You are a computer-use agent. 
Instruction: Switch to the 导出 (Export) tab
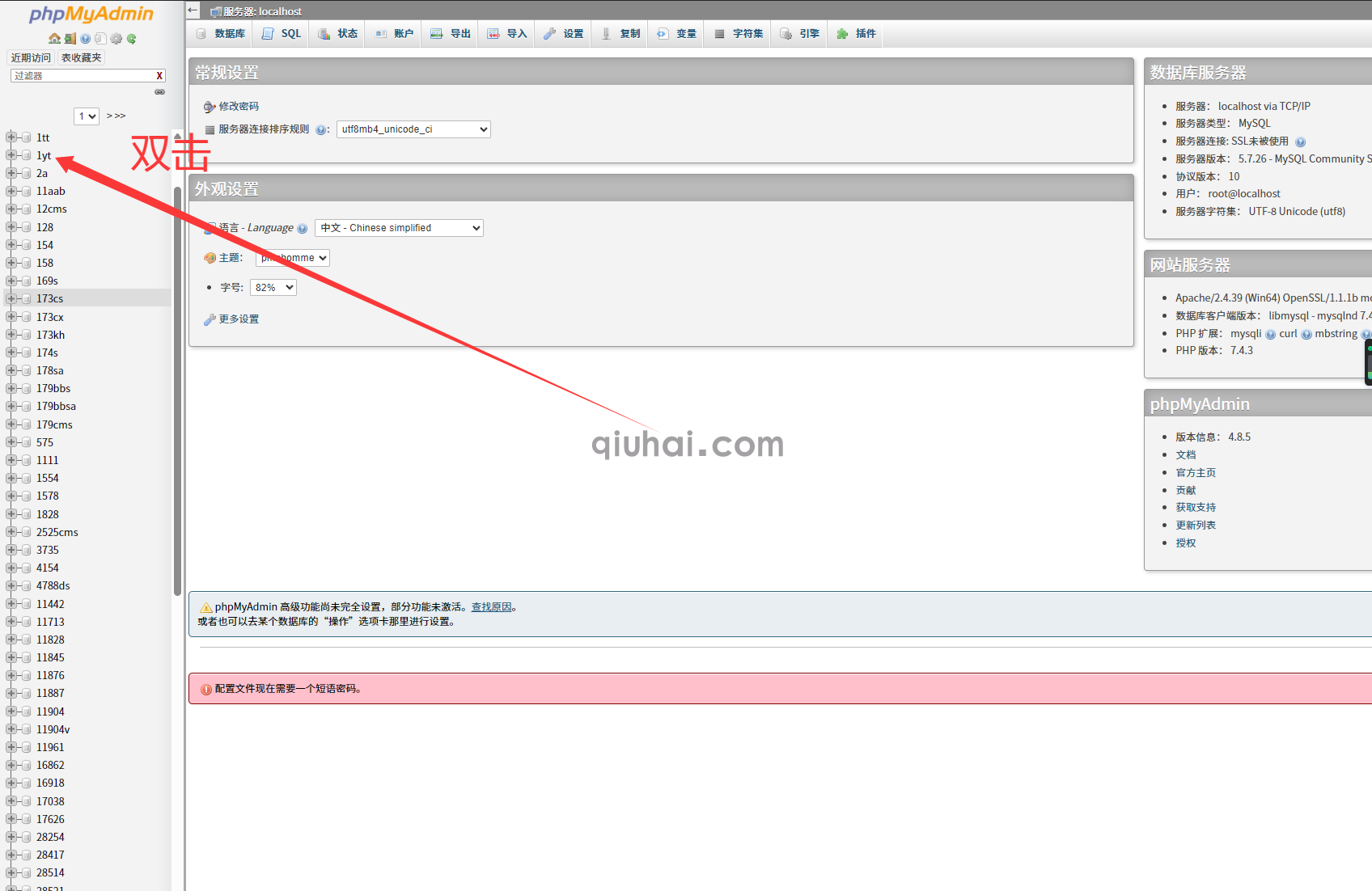(x=451, y=33)
